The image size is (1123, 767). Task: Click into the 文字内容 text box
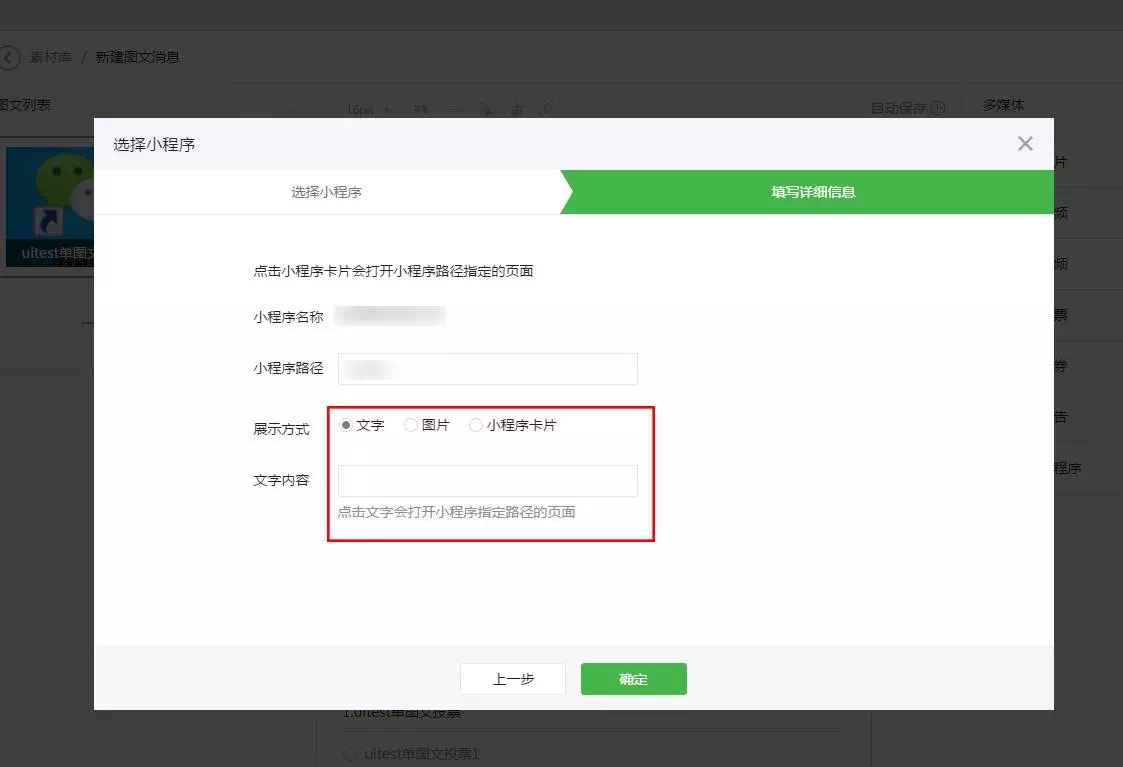coord(487,481)
